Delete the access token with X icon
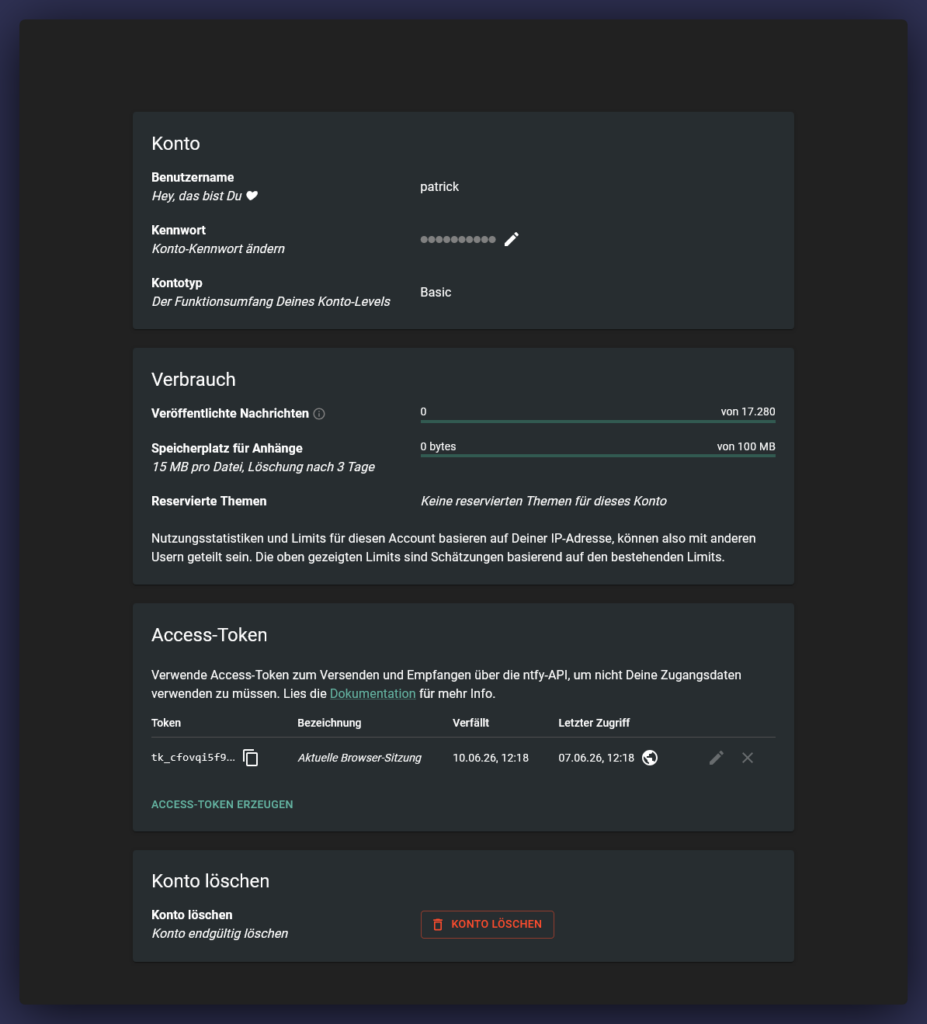The height and width of the screenshot is (1024, 927). 747,758
